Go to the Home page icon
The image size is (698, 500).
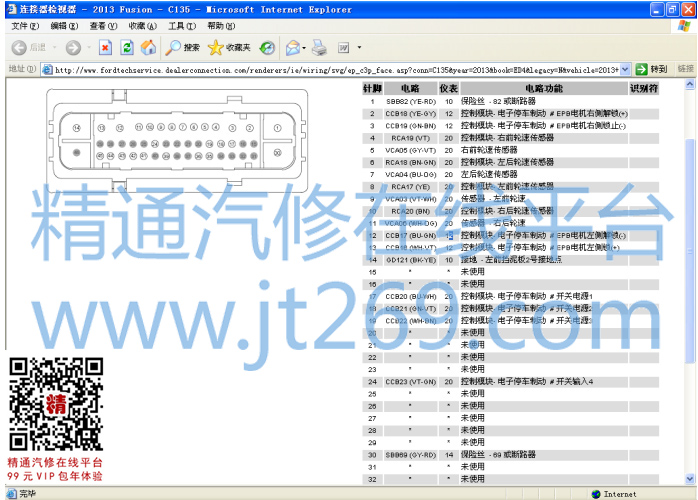pos(148,48)
